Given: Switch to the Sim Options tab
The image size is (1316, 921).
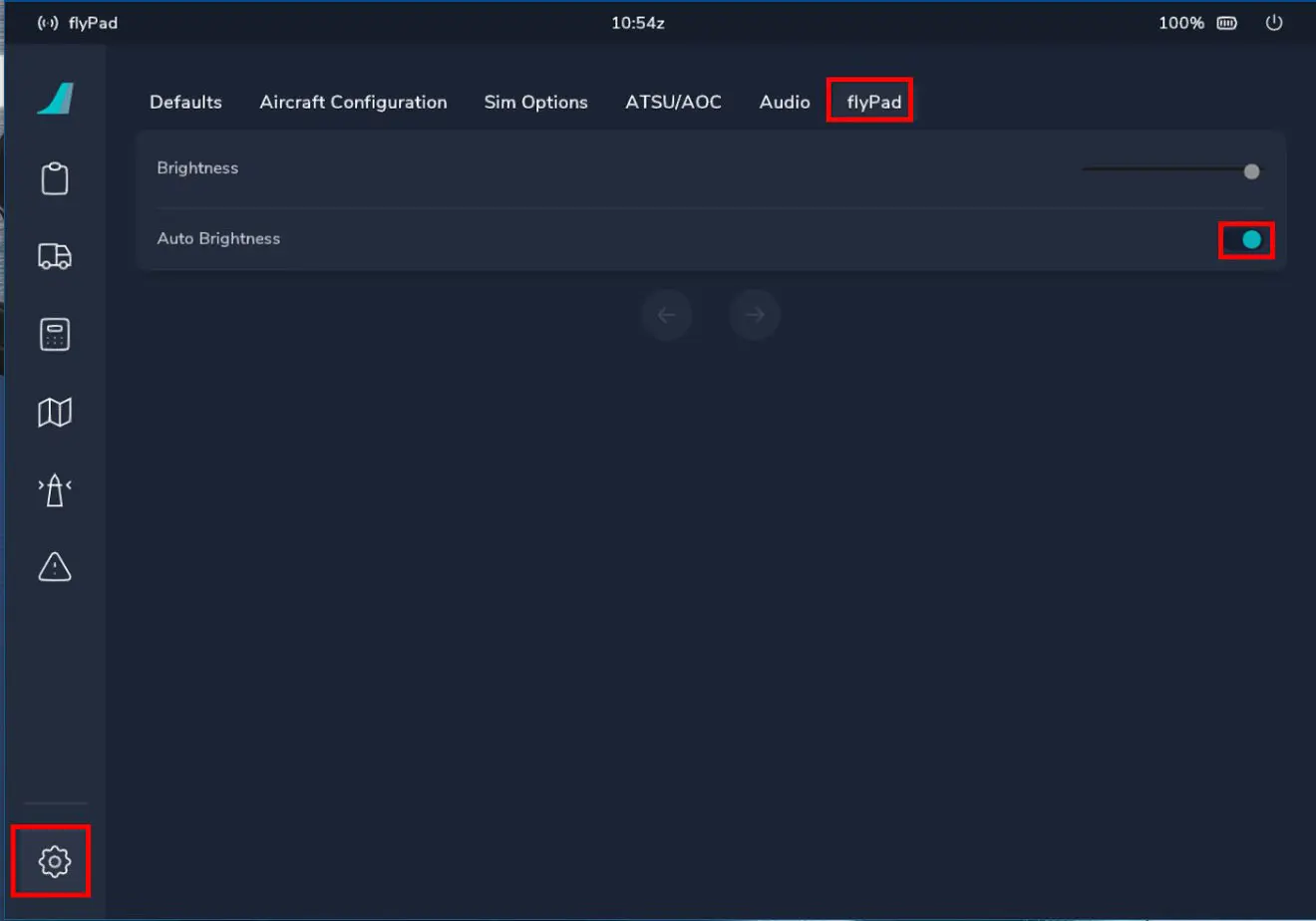Looking at the screenshot, I should 535,102.
